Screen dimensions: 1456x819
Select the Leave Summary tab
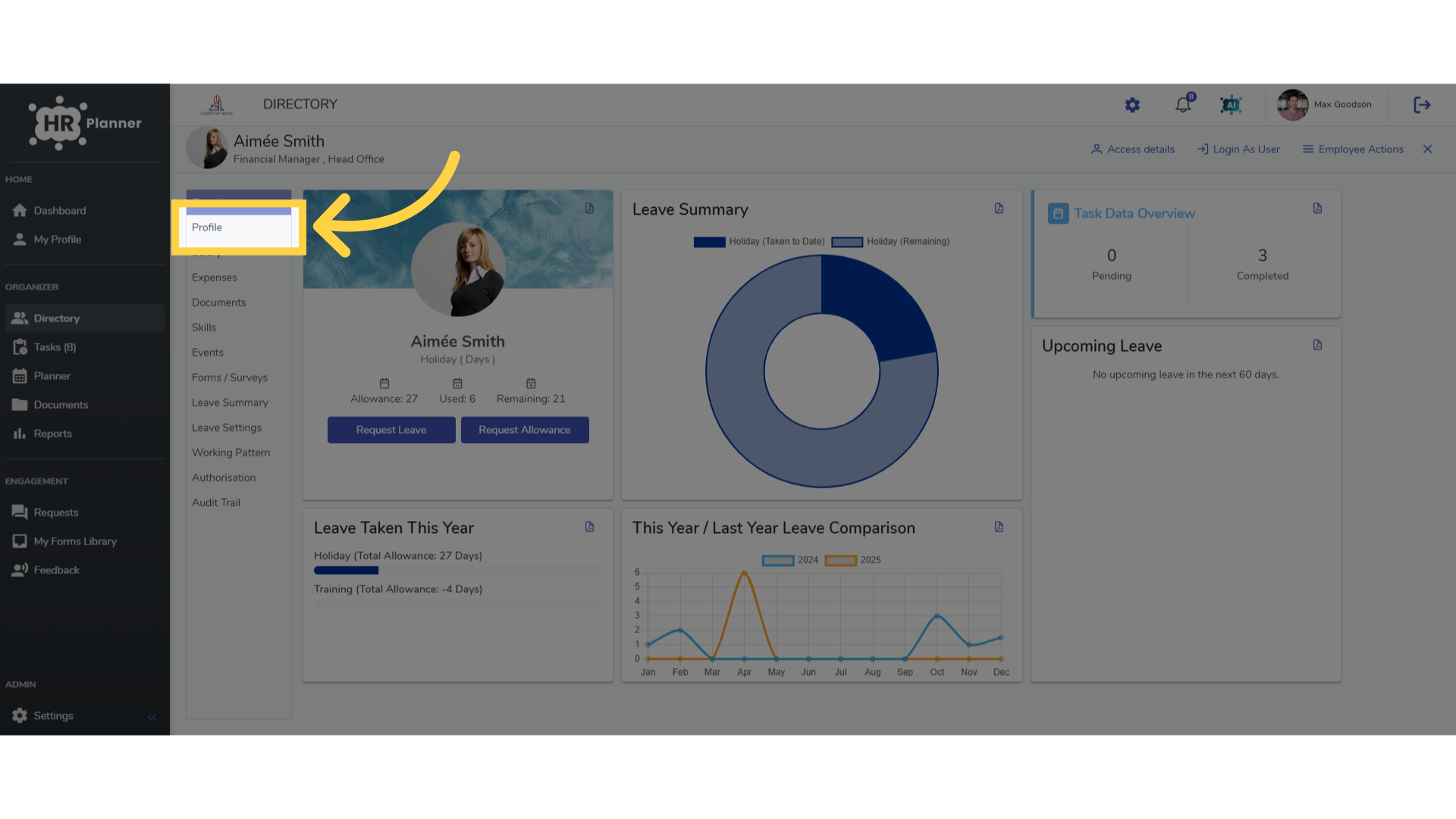[x=238, y=403]
